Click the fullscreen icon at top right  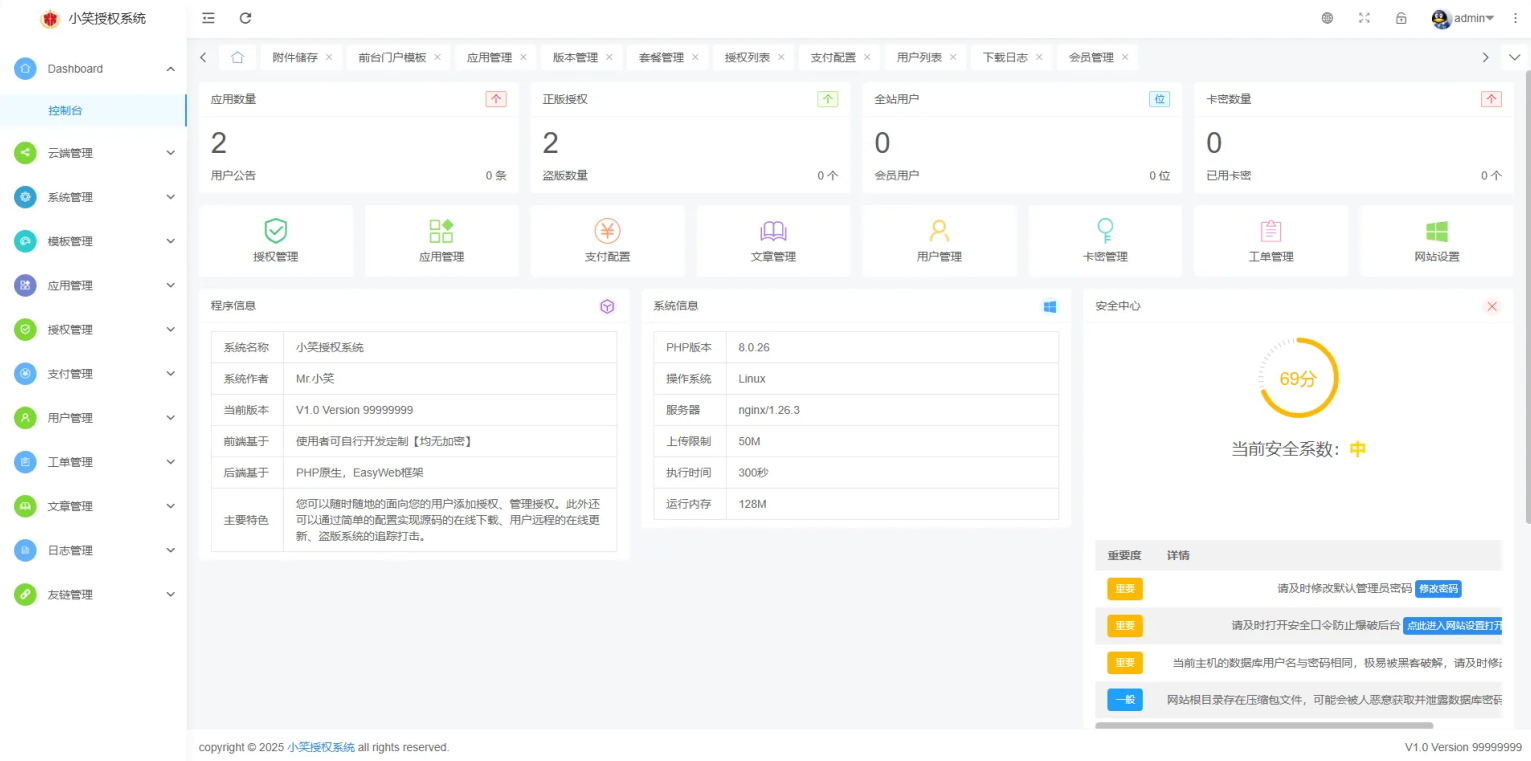pyautogui.click(x=1364, y=17)
